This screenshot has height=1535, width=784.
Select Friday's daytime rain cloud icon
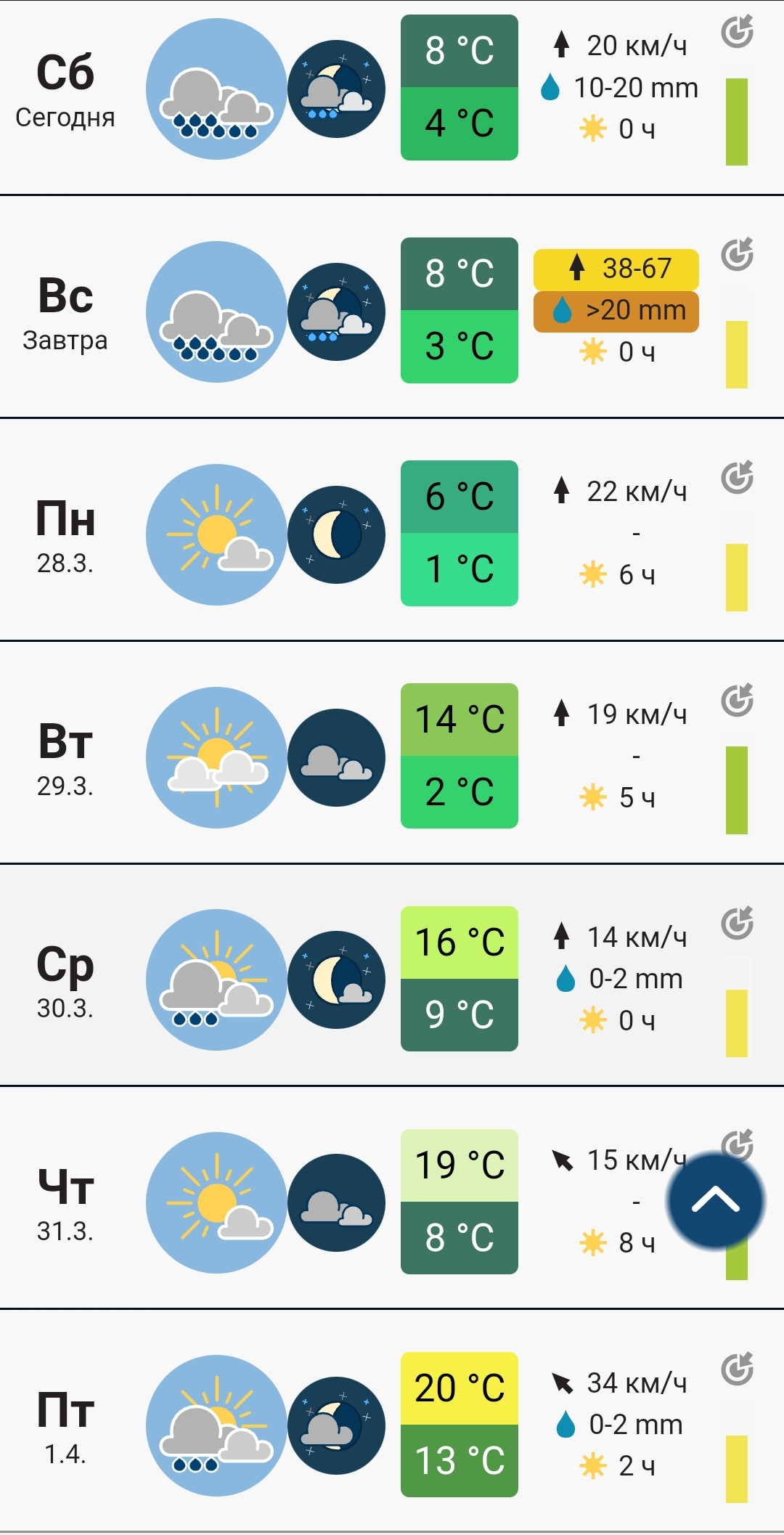click(216, 1426)
